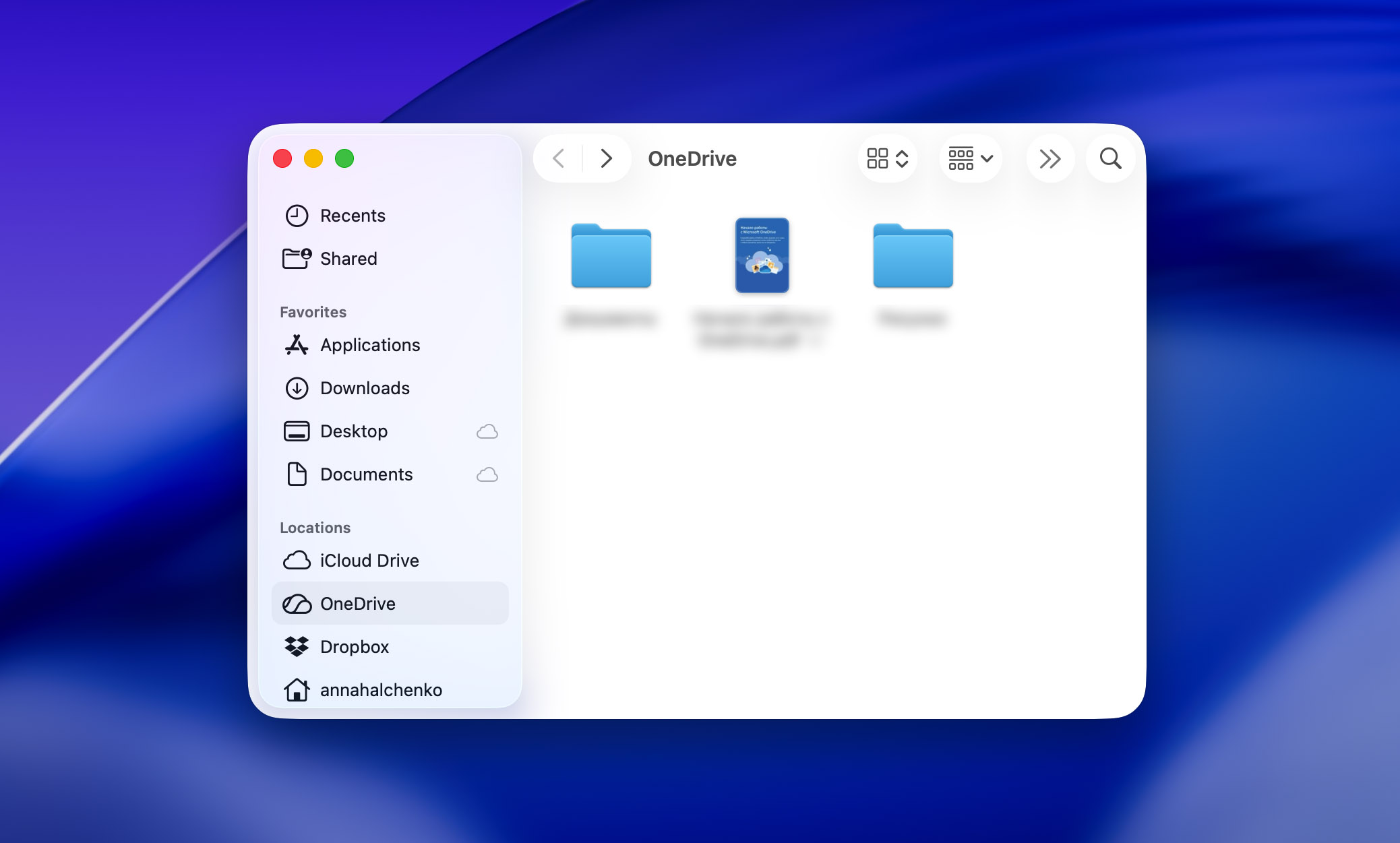This screenshot has height=843, width=1400.
Task: Select the Desktop entry under Favorites
Action: click(353, 431)
